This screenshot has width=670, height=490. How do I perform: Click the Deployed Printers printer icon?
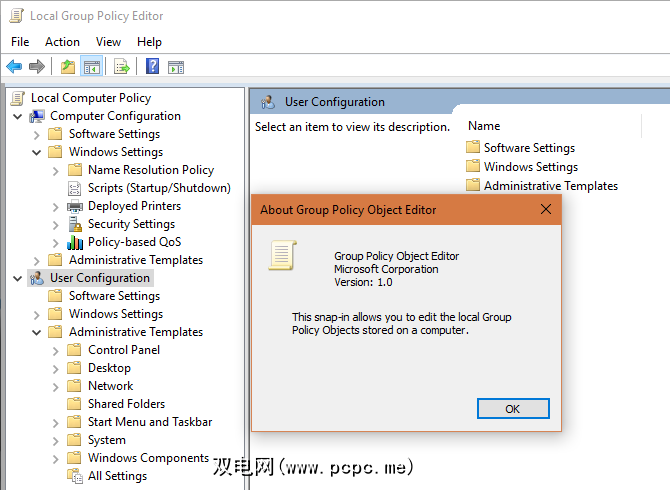coord(75,206)
